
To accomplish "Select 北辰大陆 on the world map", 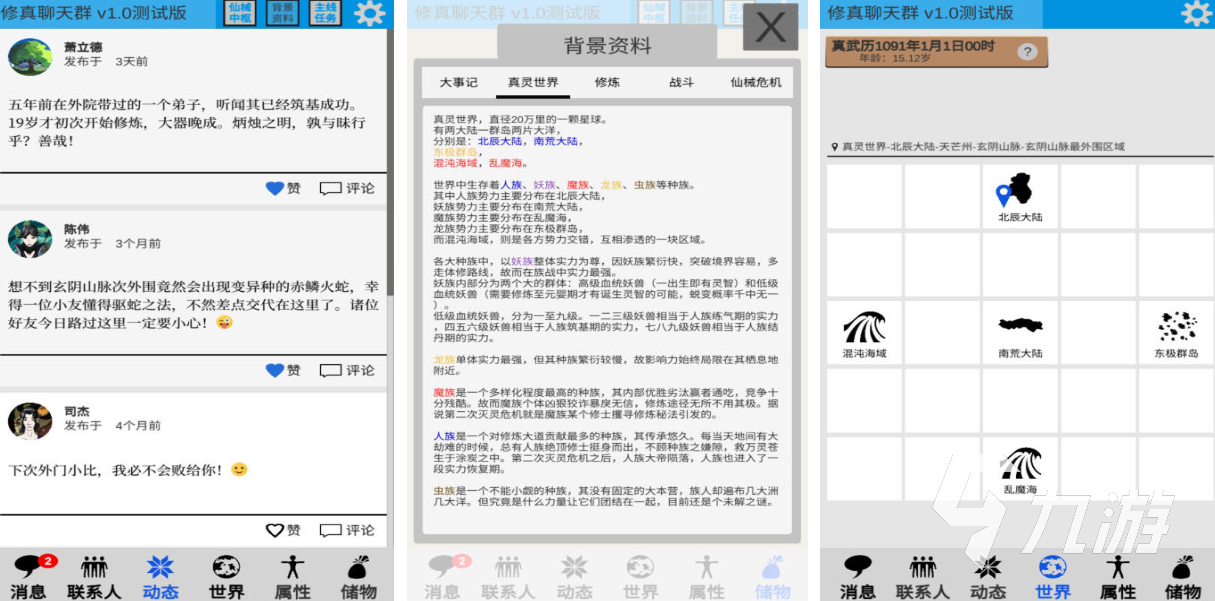I will (1020, 197).
